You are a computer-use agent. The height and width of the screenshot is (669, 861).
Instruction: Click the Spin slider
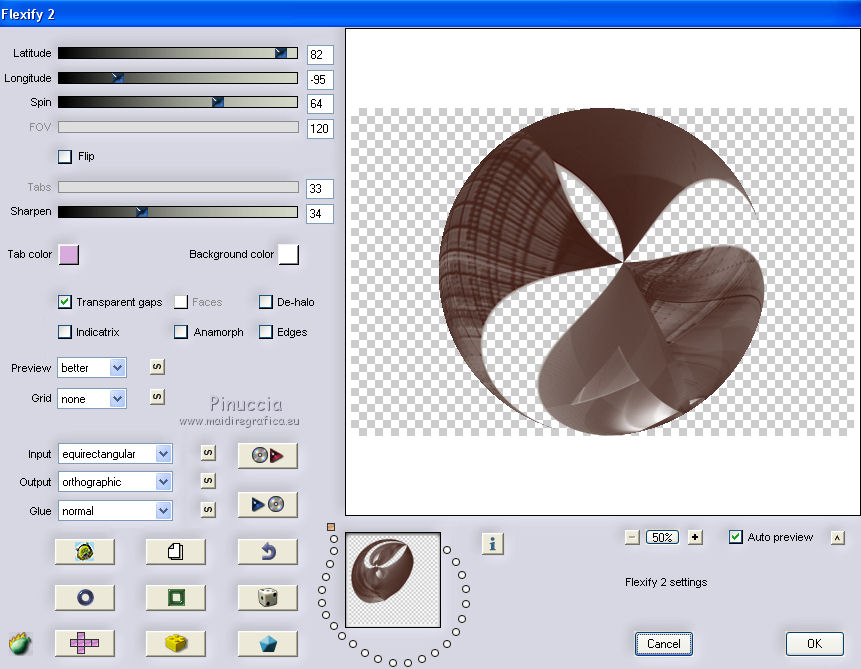click(x=178, y=102)
